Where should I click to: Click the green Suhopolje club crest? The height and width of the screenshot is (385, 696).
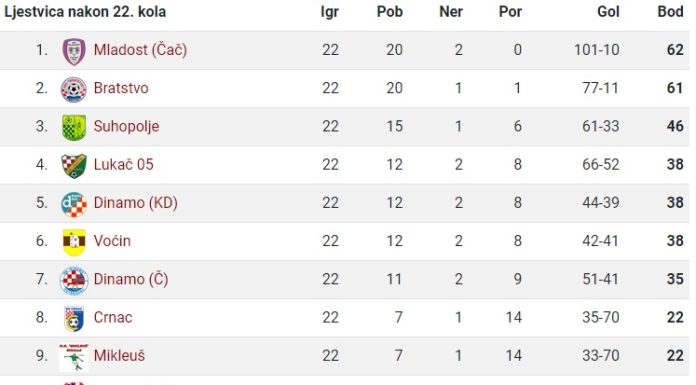74,127
